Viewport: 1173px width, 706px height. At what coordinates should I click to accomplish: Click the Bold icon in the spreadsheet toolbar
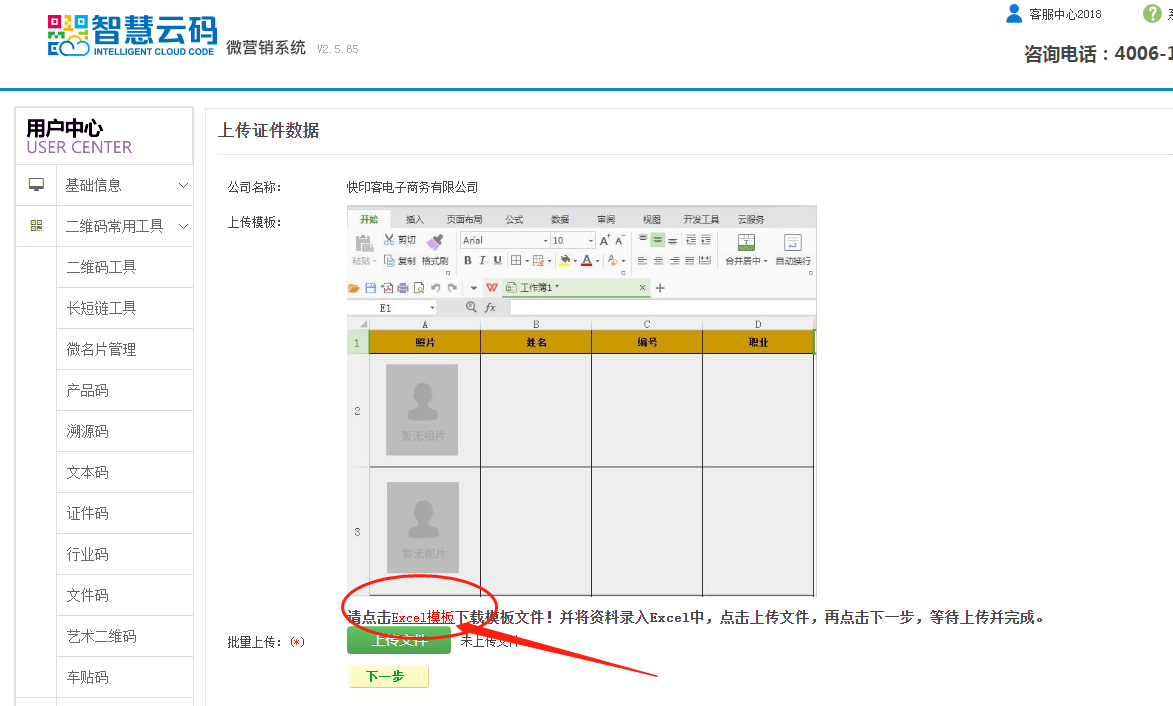pyautogui.click(x=467, y=261)
